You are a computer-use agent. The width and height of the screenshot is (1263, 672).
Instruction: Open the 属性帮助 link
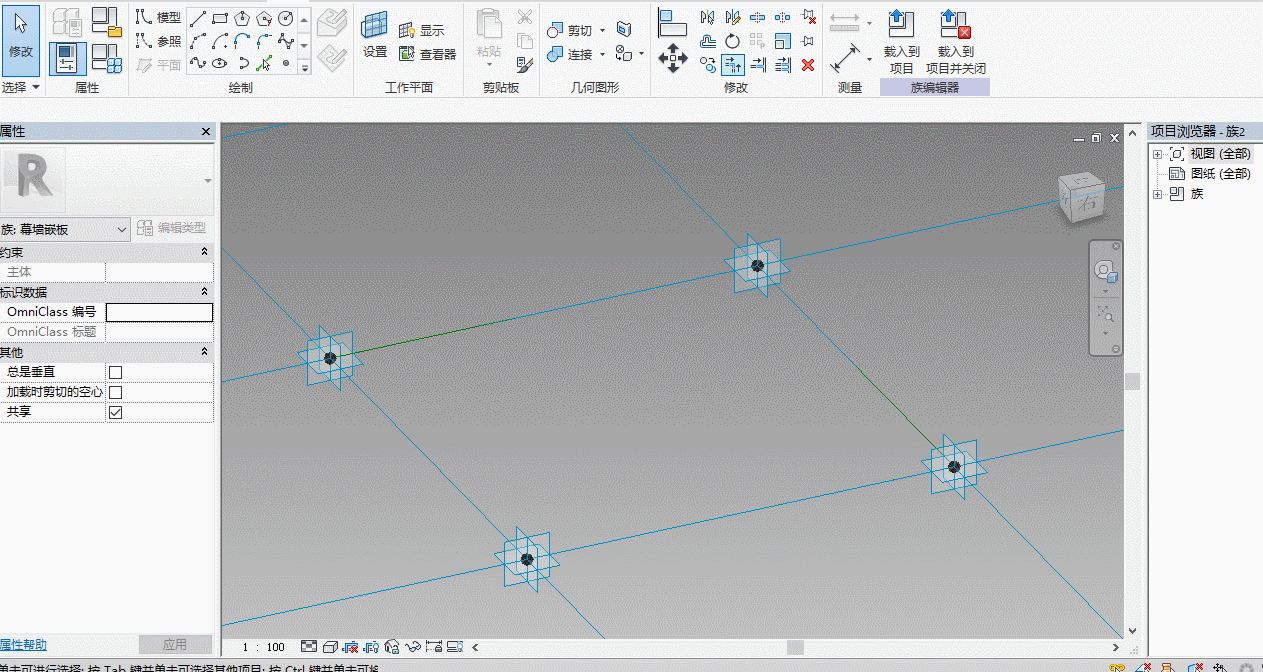(23, 645)
